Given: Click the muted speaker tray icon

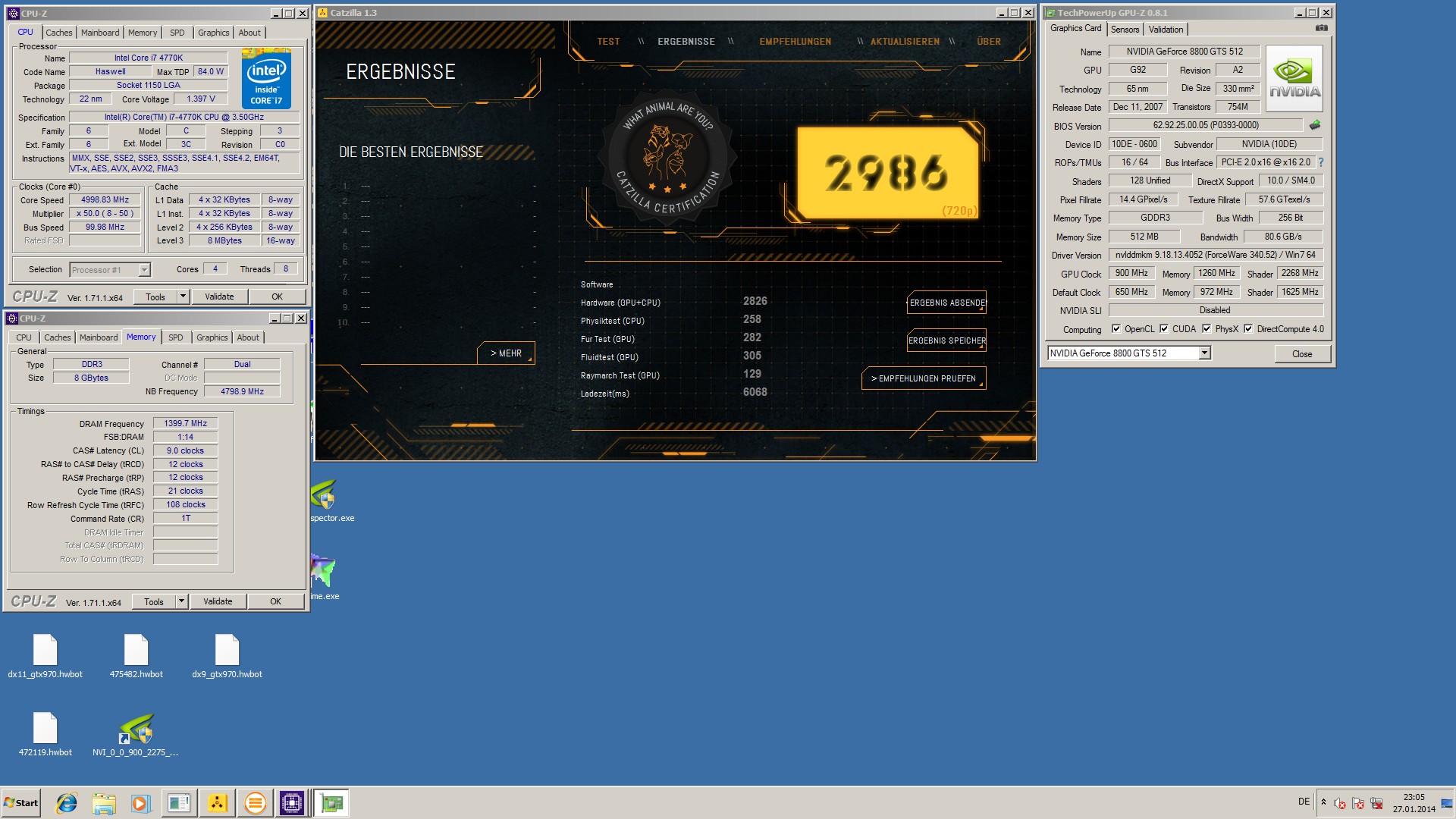Looking at the screenshot, I should point(1340,803).
